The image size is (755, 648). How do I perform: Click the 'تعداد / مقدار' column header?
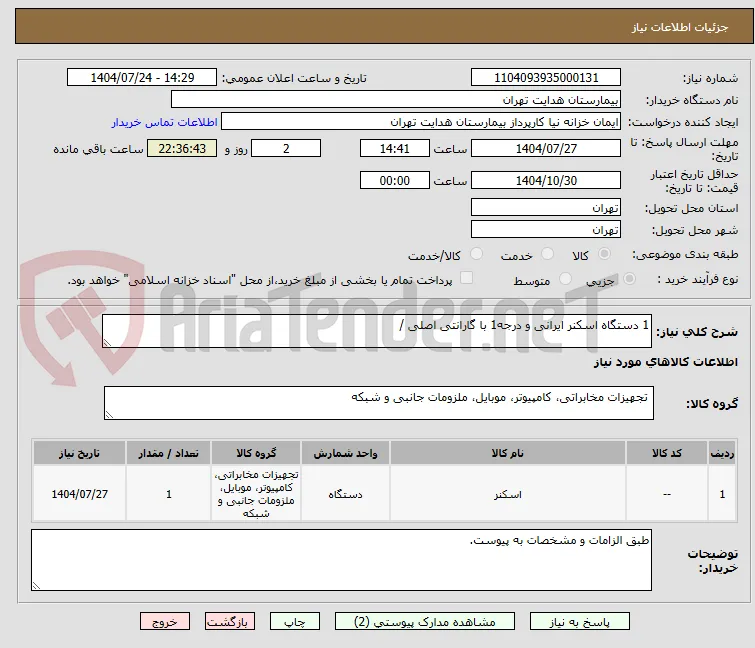169,453
